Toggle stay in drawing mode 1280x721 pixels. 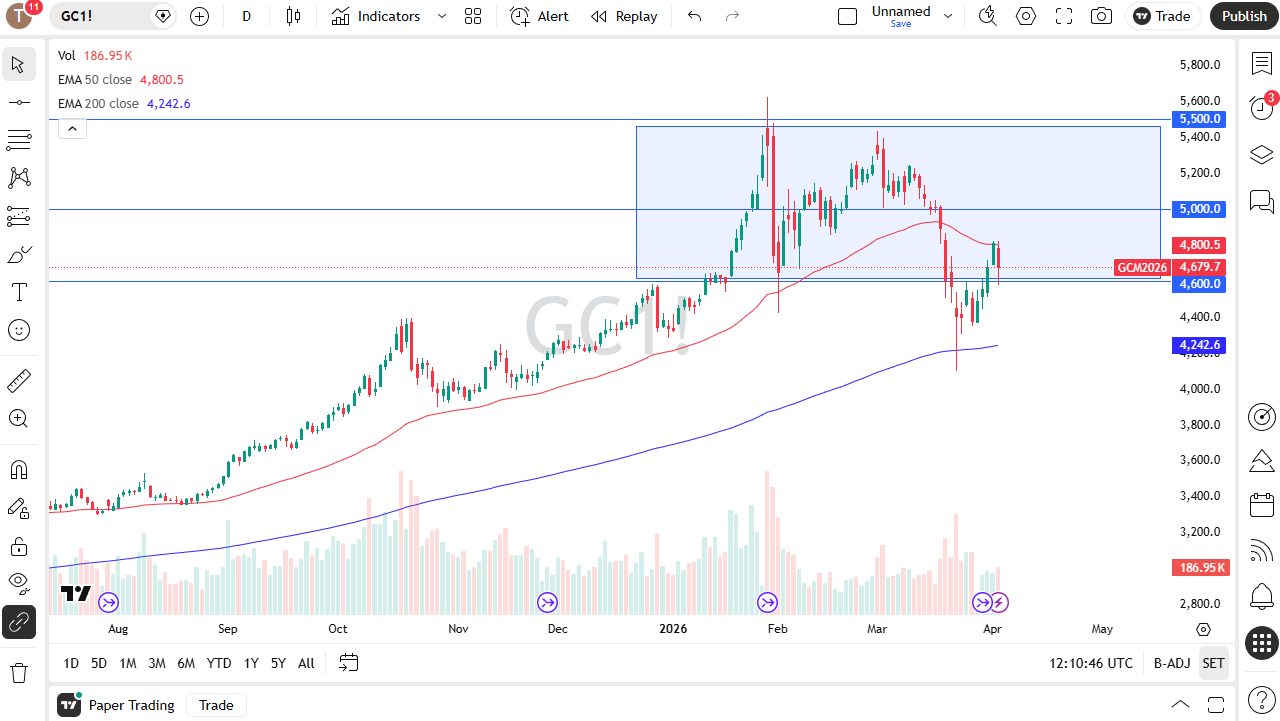click(x=18, y=508)
